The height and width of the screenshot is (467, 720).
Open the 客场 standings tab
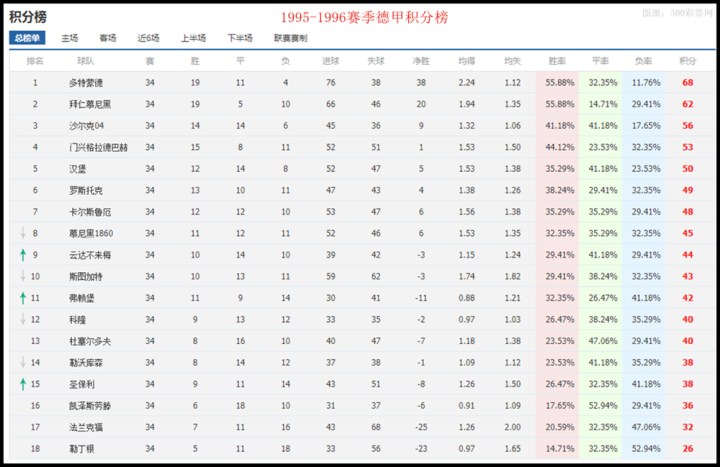[x=108, y=38]
